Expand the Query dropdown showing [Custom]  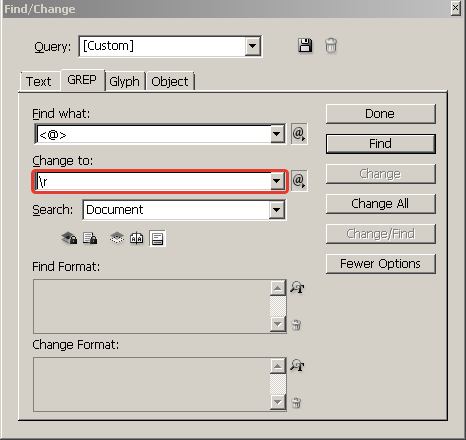(x=252, y=46)
